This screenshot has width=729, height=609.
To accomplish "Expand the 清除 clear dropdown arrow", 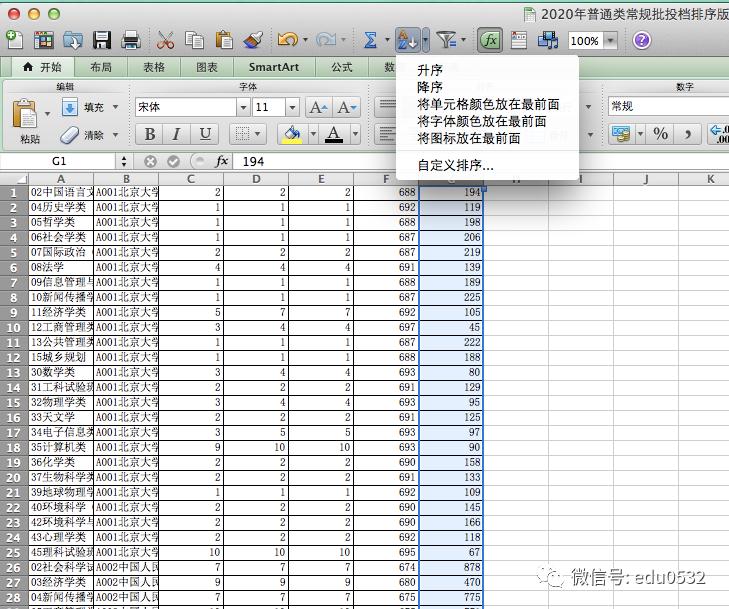I will pyautogui.click(x=115, y=135).
